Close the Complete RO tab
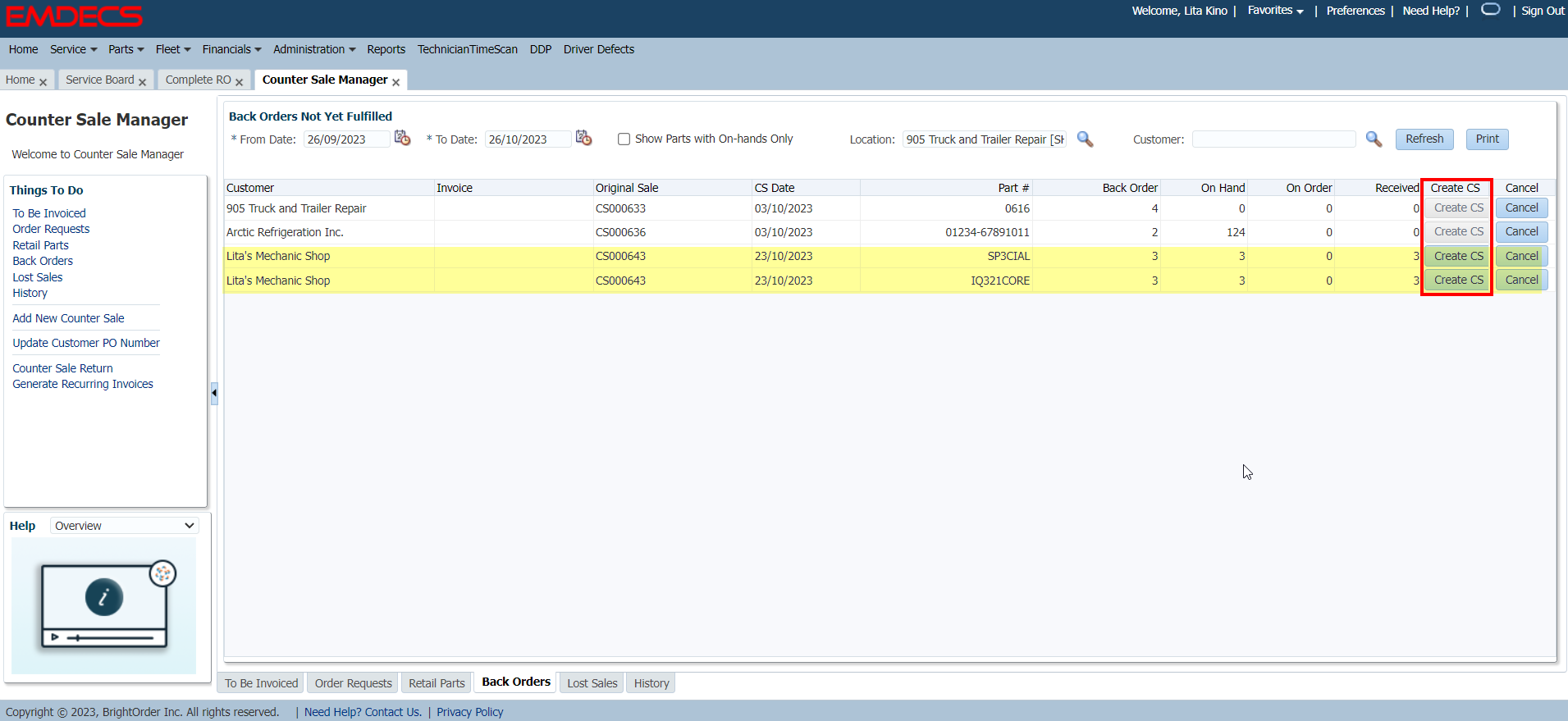The height and width of the screenshot is (721, 1568). [x=240, y=82]
